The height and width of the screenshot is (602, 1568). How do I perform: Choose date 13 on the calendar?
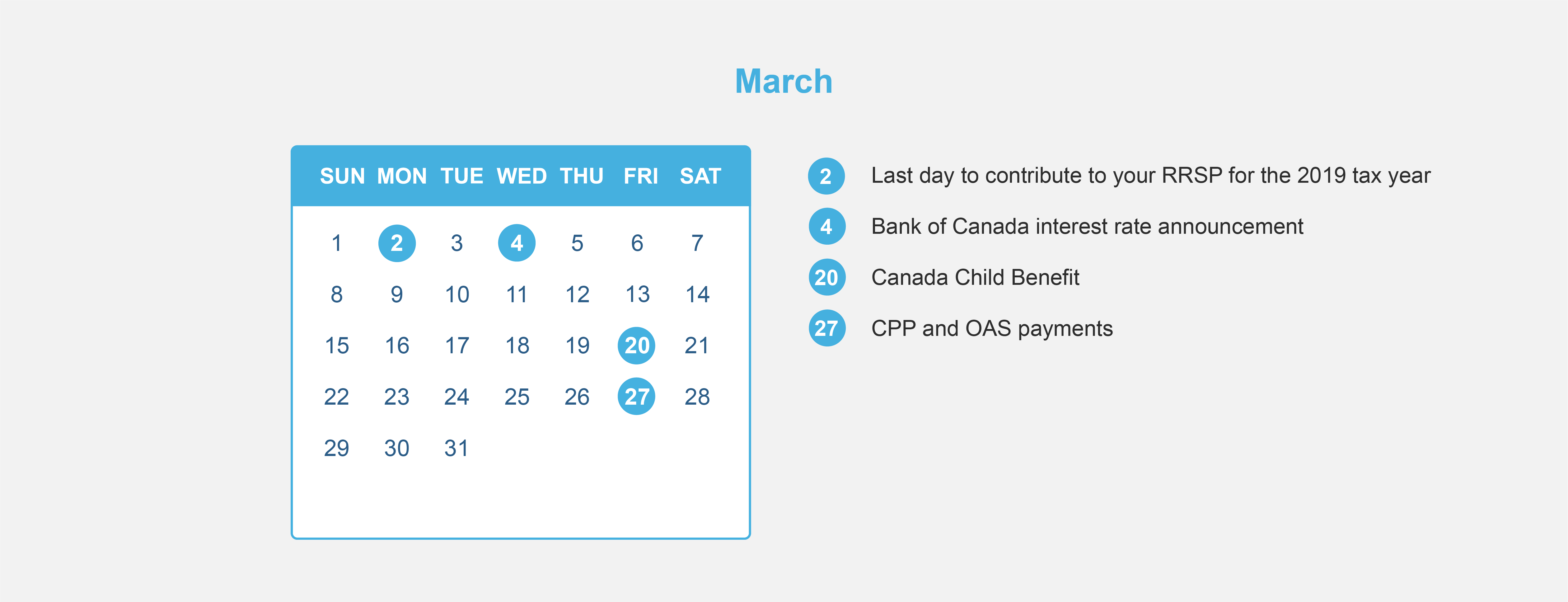click(x=638, y=294)
